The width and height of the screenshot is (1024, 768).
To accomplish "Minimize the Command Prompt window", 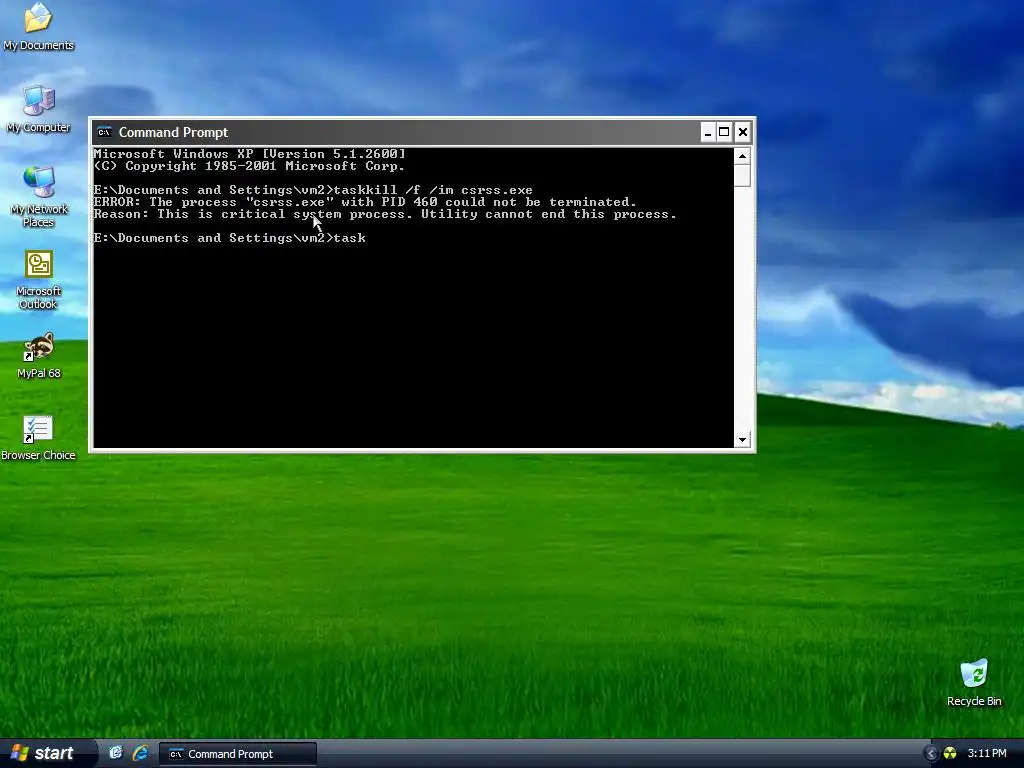I will click(x=707, y=133).
